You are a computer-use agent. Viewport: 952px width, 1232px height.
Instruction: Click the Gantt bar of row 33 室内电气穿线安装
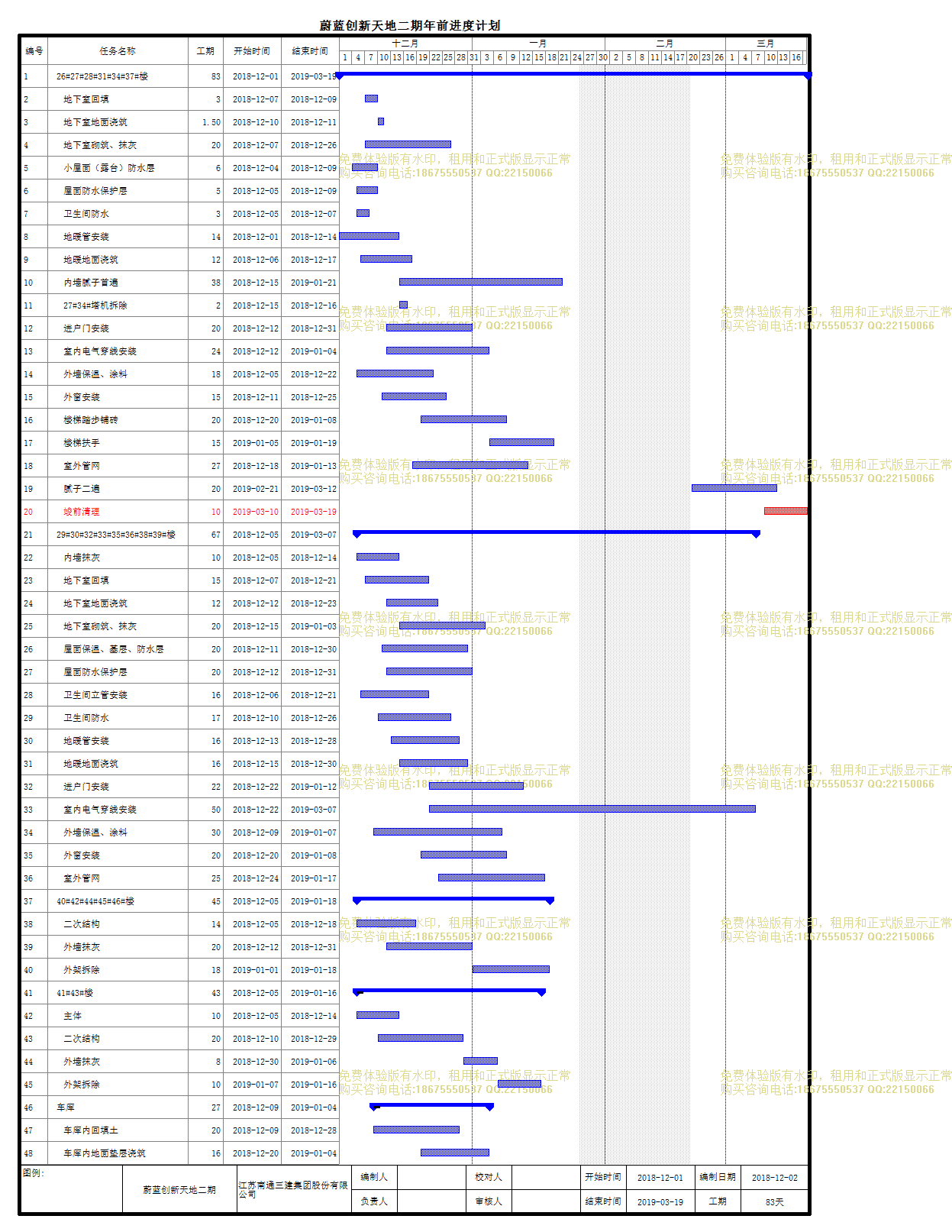coord(592,809)
